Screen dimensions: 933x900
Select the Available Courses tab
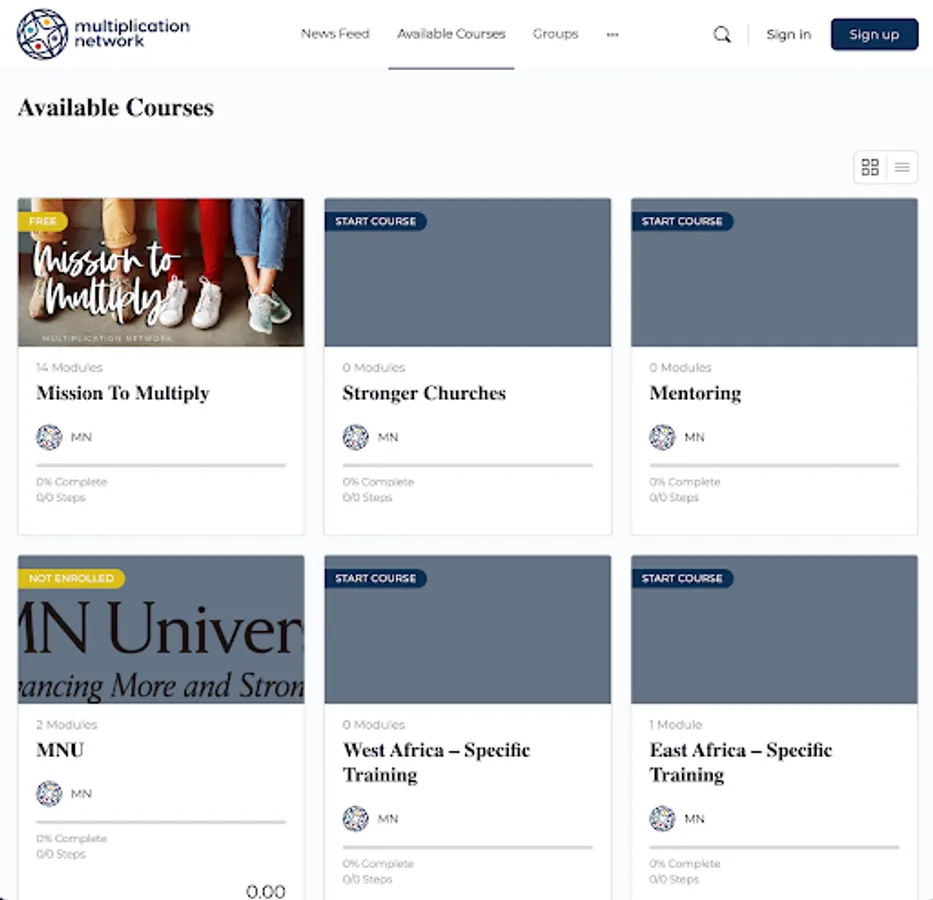(x=451, y=34)
